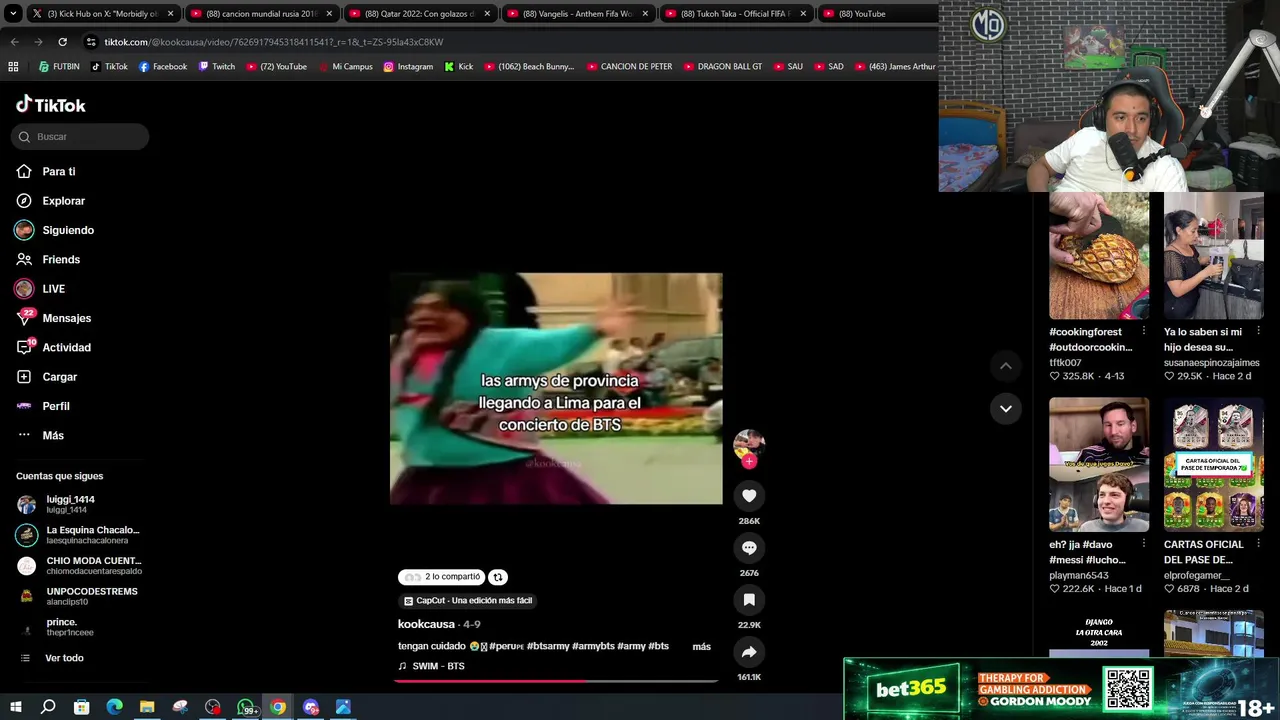Open followed account CHIO MODA CUENTA
This screenshot has height=720, width=1280.
(79, 566)
